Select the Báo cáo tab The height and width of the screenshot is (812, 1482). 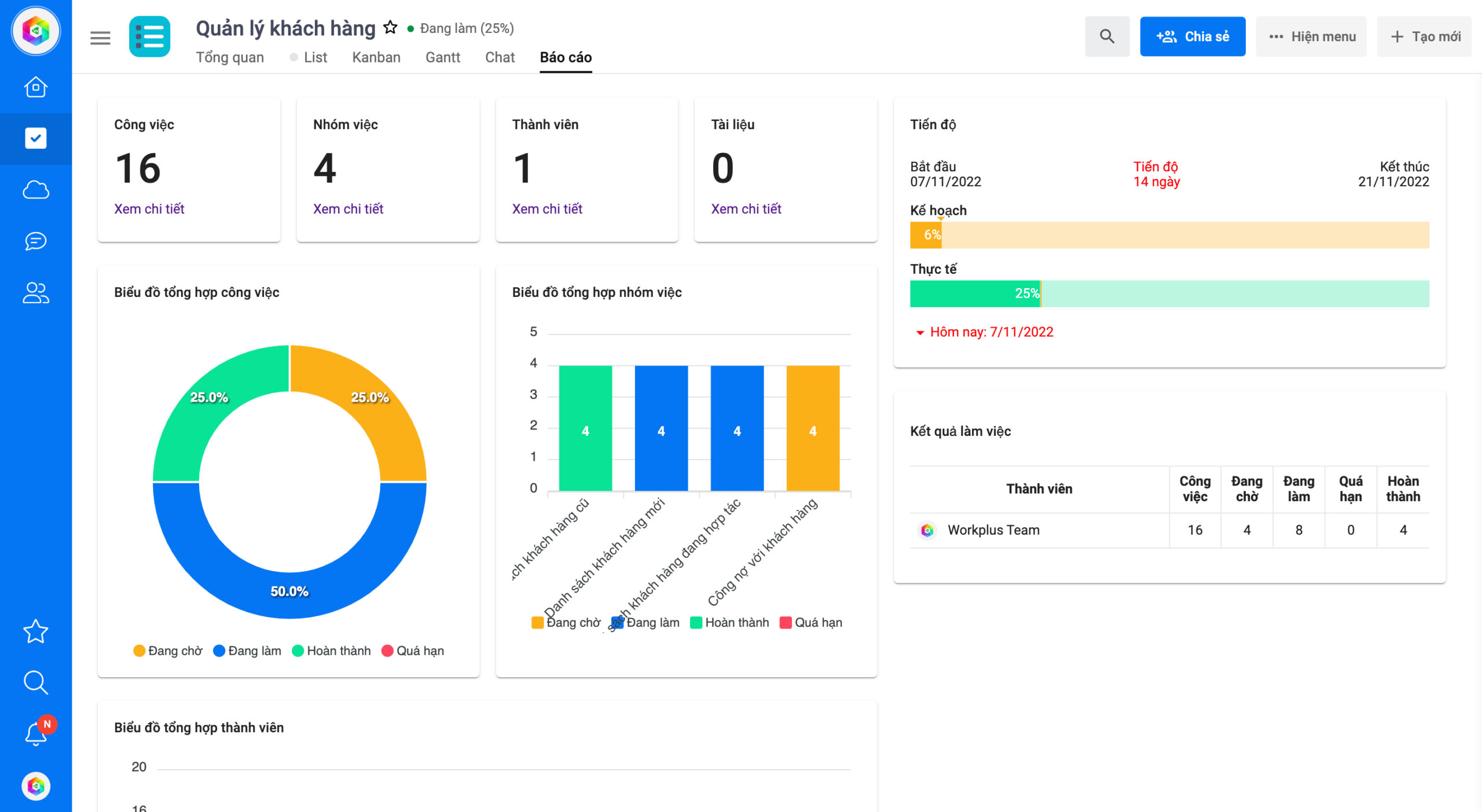pyautogui.click(x=566, y=57)
